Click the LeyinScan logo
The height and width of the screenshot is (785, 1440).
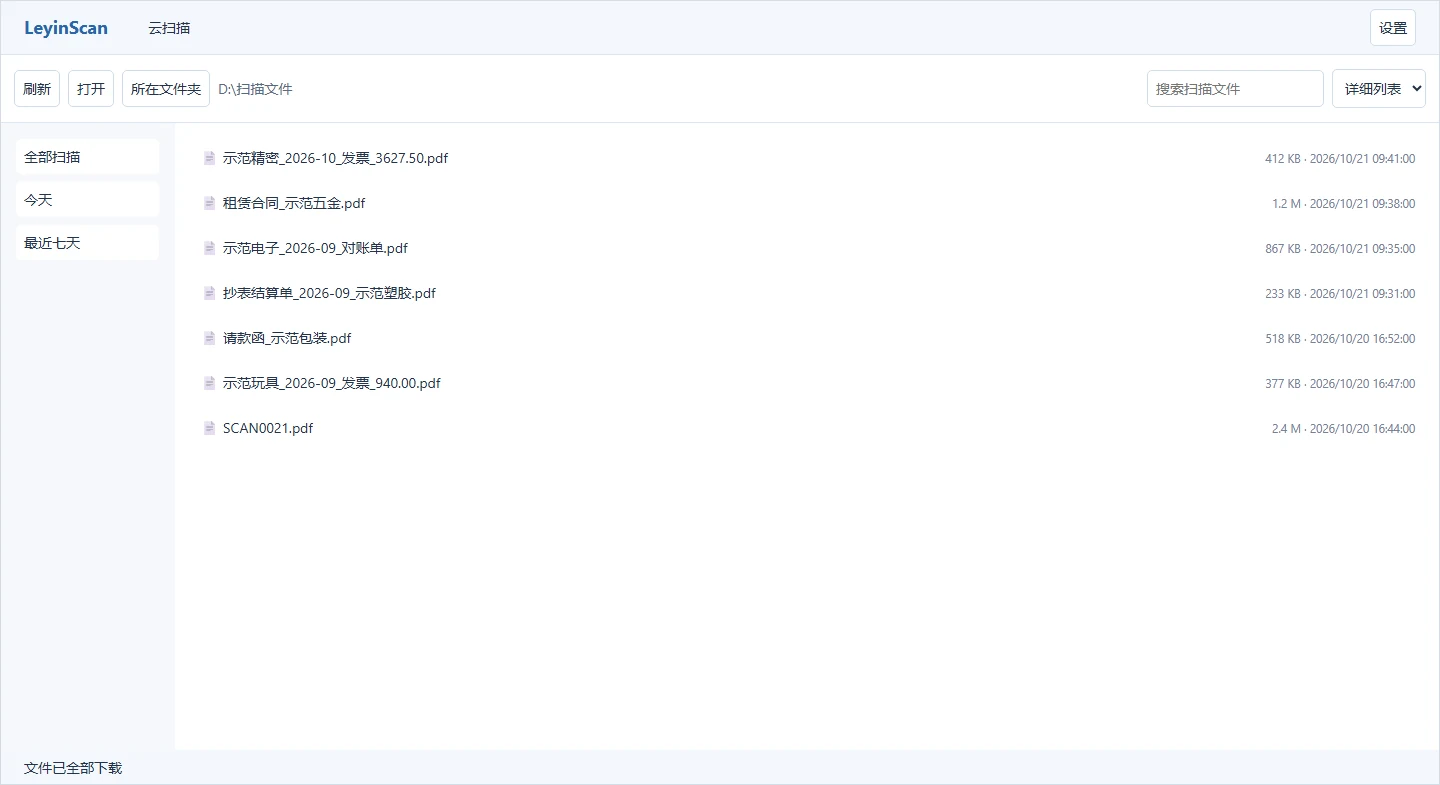pyautogui.click(x=66, y=28)
